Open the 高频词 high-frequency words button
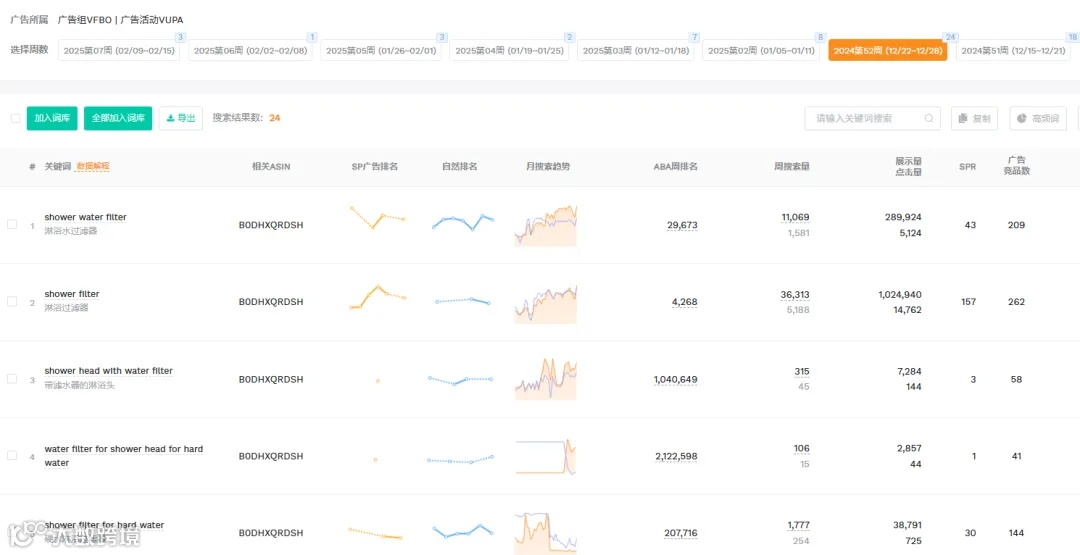This screenshot has height=555, width=1080. point(1038,118)
